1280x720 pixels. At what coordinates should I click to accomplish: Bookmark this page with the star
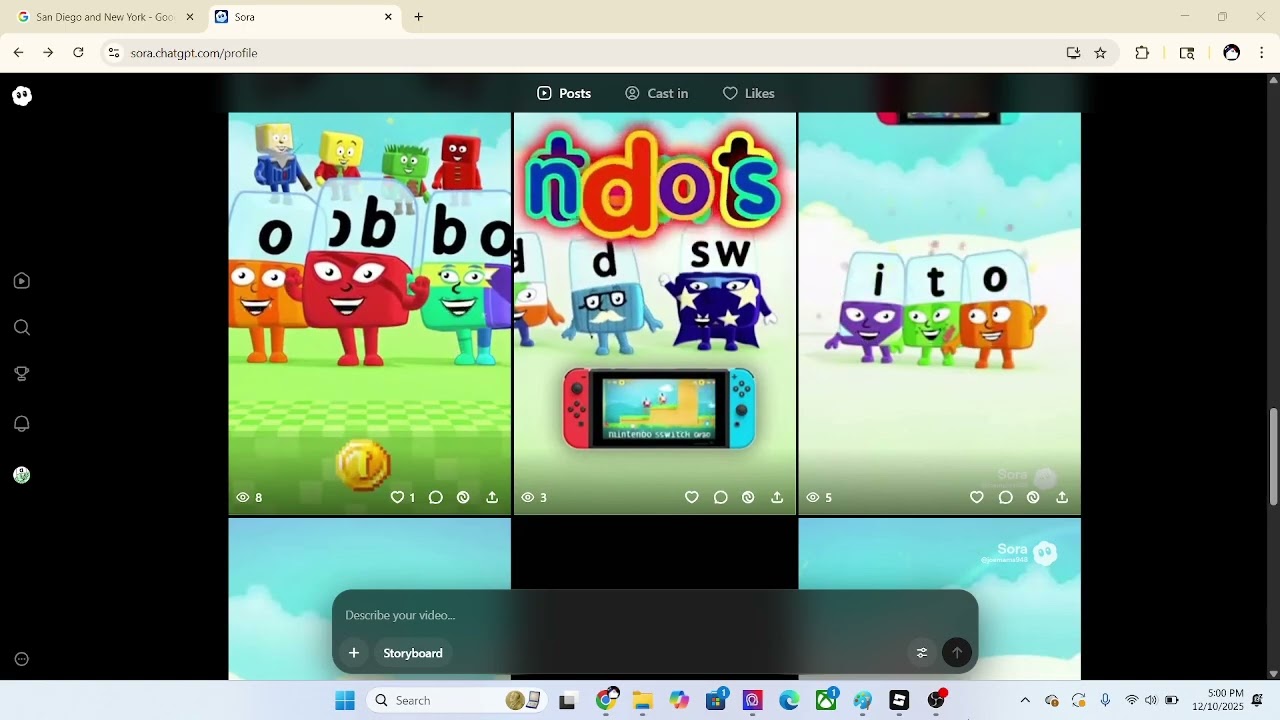(x=1100, y=53)
